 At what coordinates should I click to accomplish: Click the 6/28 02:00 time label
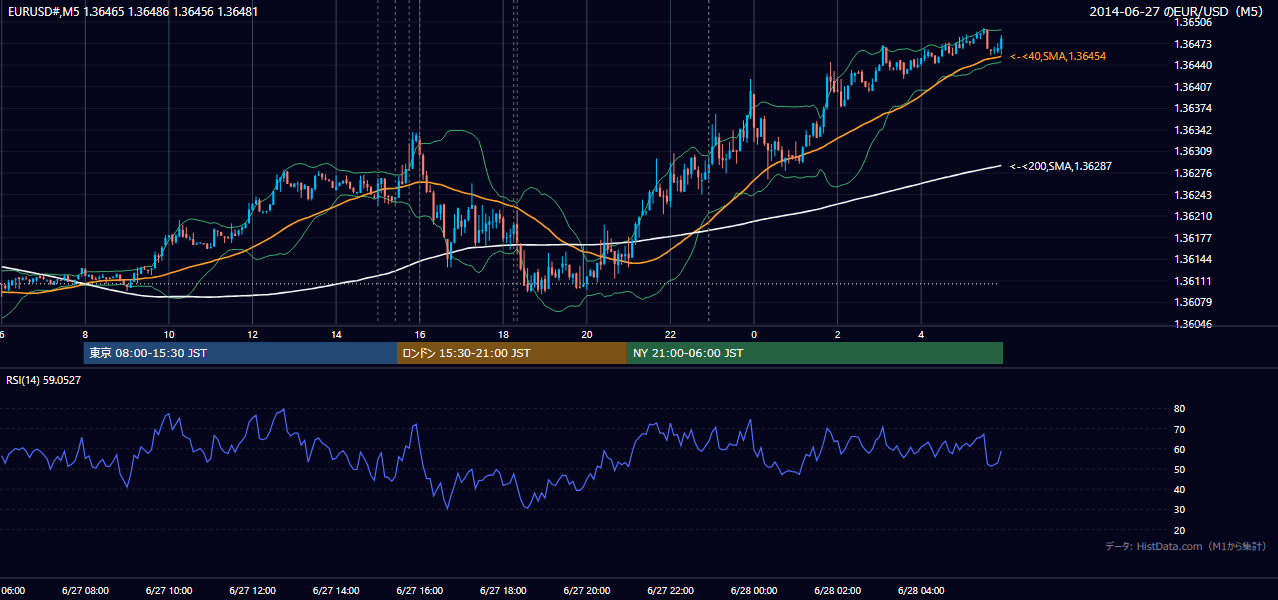click(837, 590)
